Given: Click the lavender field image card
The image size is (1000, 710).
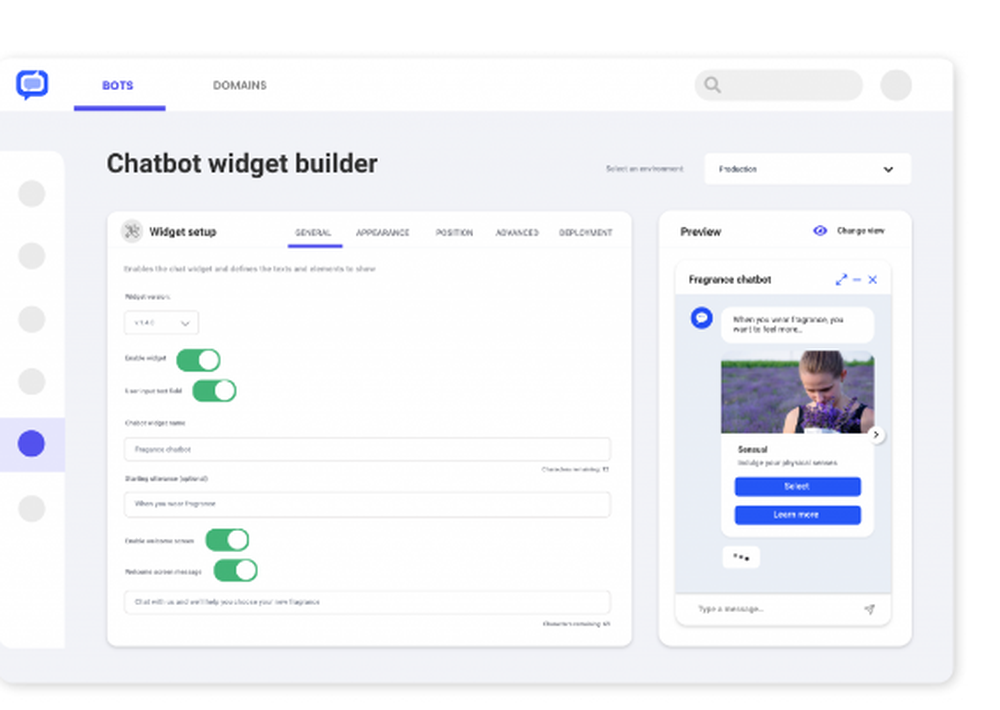Looking at the screenshot, I should (x=797, y=392).
